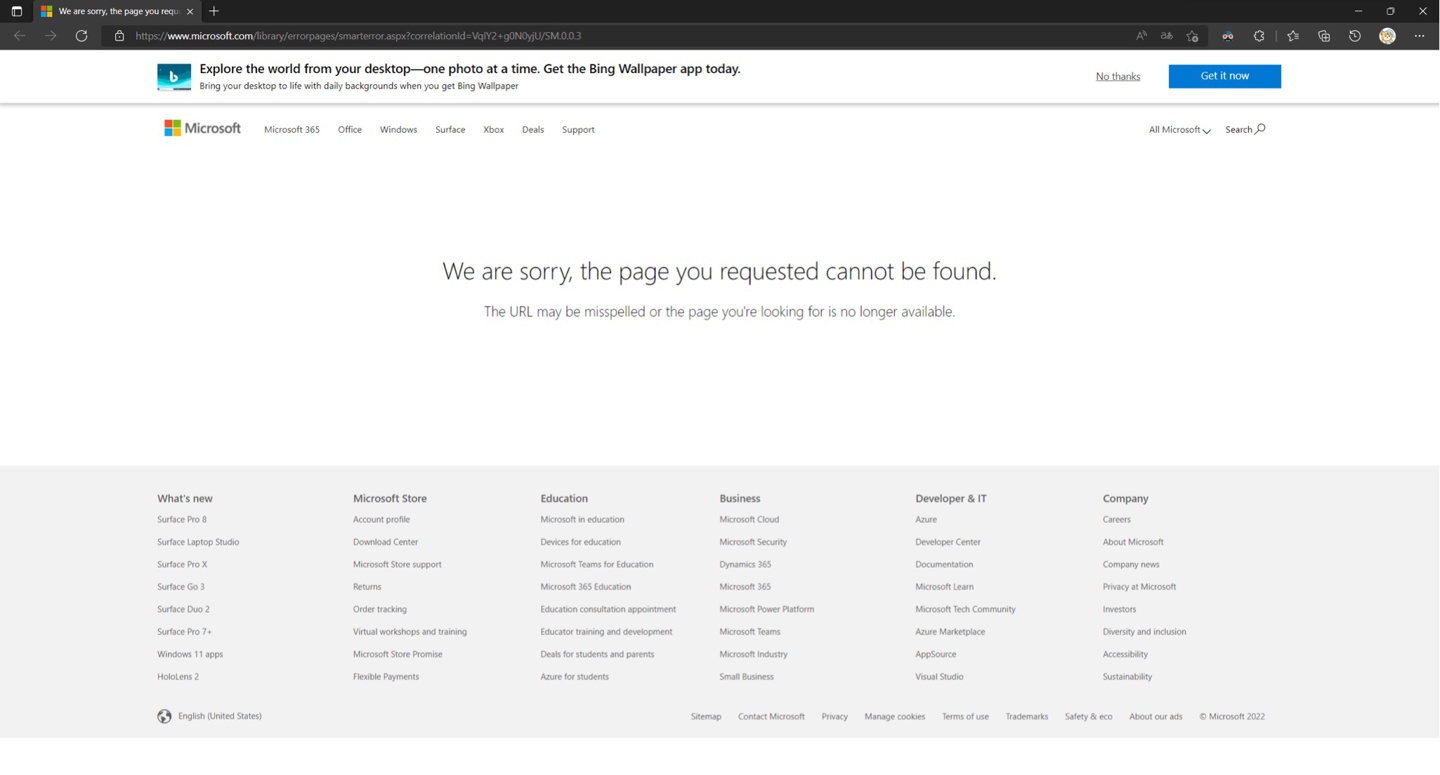Open Small Business footer link
This screenshot has width=1440, height=775.
tap(746, 677)
